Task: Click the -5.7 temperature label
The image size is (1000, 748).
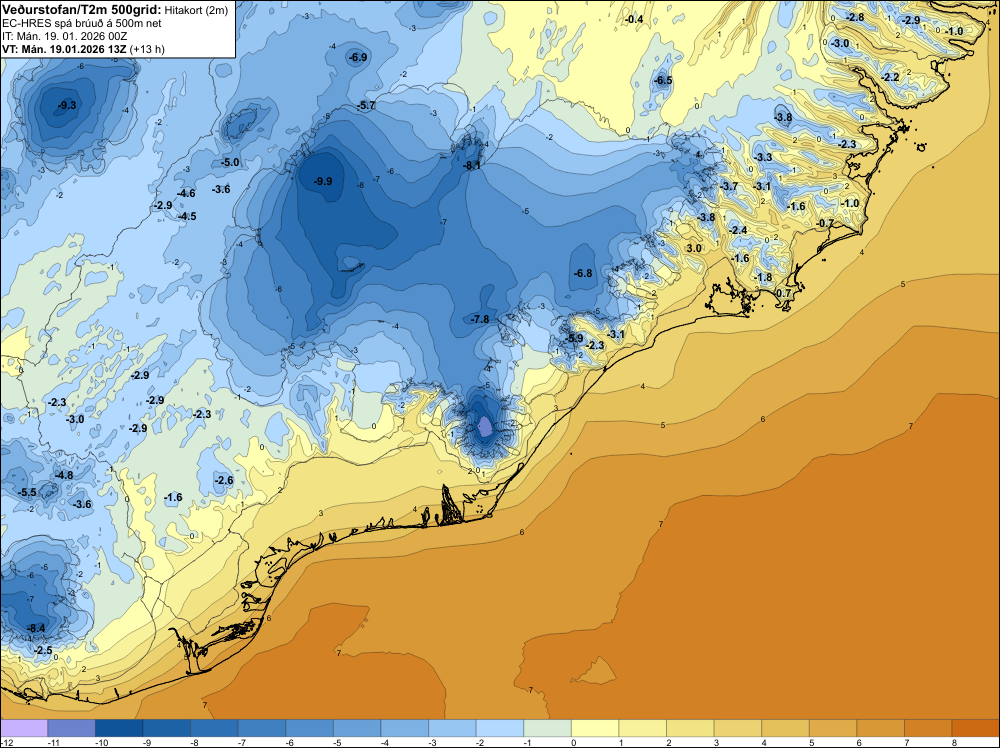Action: (367, 105)
